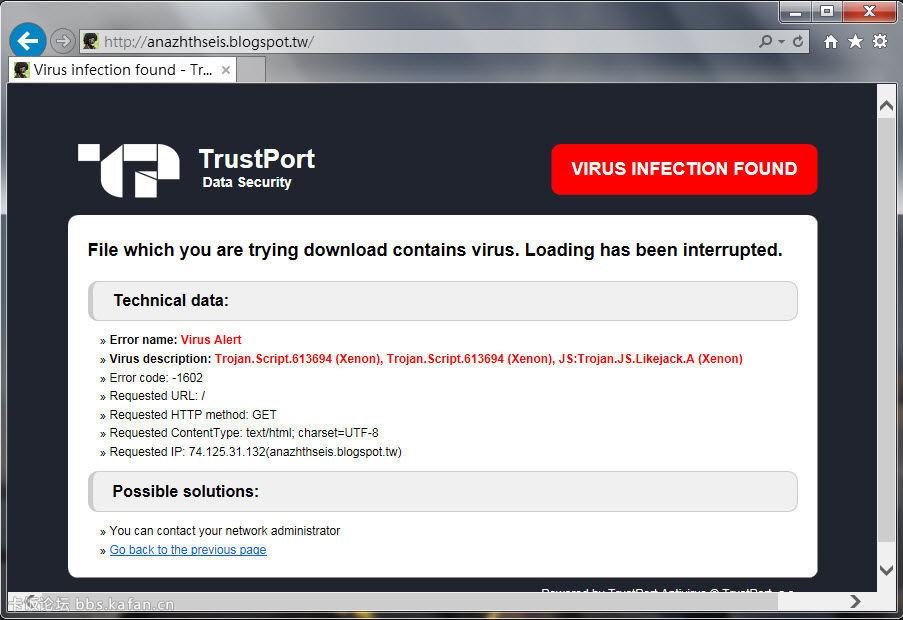
Task: Click the 'Requested ContentType: text/html; charset=UTF-8' line
Action: pos(244,433)
